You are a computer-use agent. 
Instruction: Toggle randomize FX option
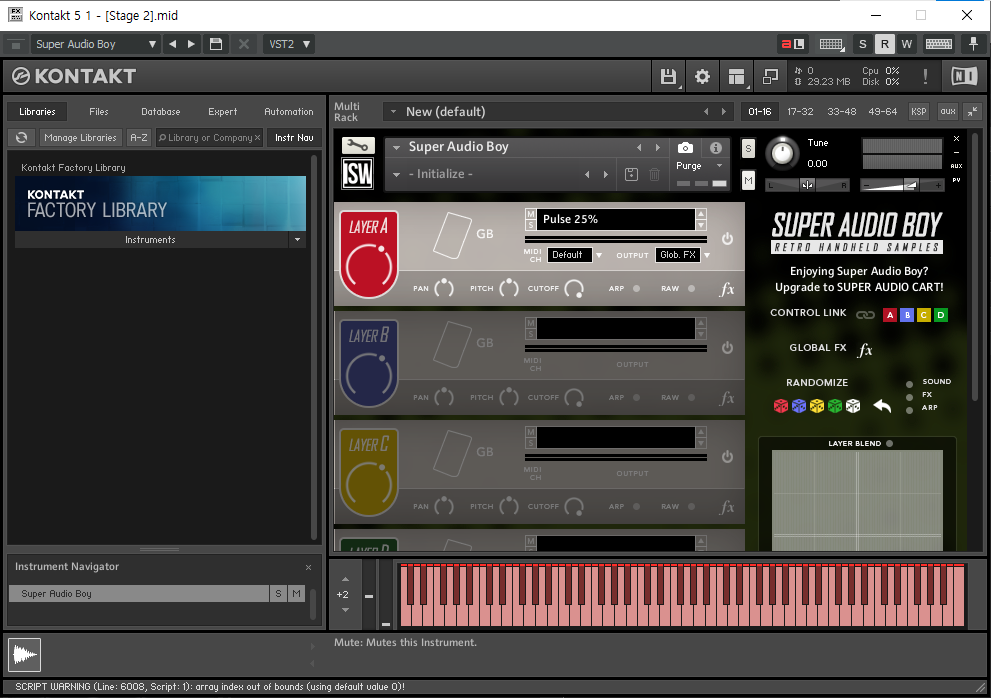(x=909, y=397)
